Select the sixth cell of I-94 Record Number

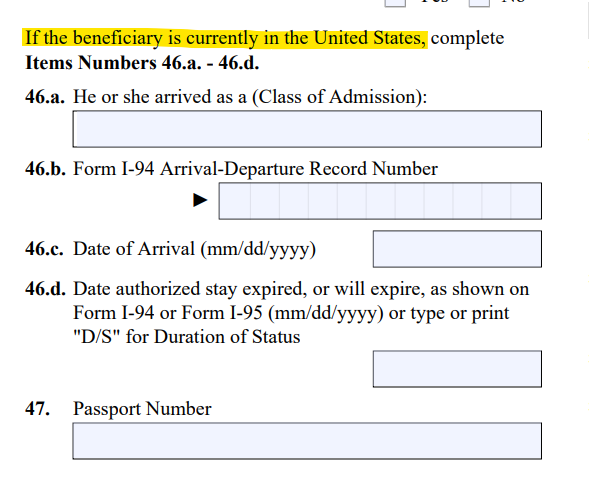[381, 201]
